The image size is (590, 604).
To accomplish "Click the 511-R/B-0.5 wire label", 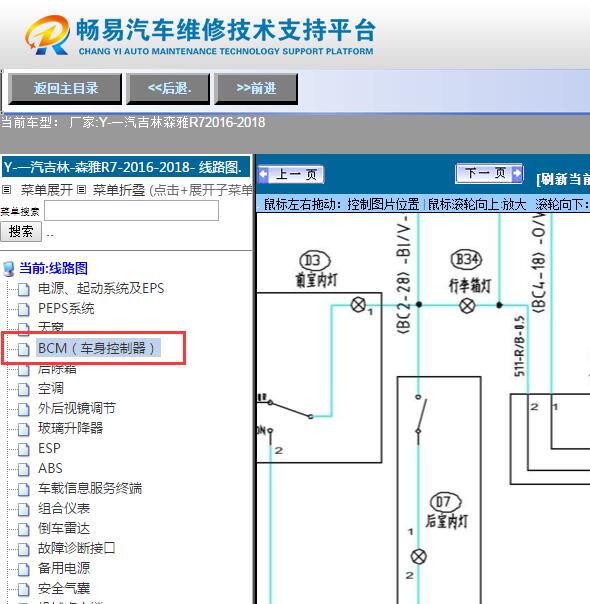I will coord(519,346).
